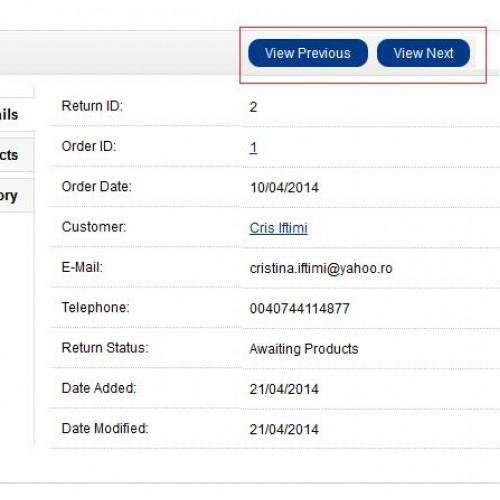
Task: Click the Return Status label
Action: pyautogui.click(x=105, y=348)
